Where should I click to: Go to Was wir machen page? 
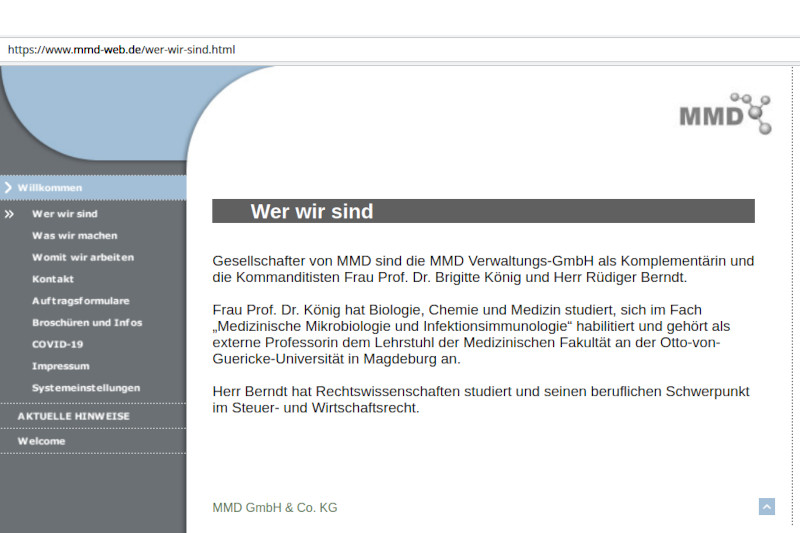click(x=74, y=236)
